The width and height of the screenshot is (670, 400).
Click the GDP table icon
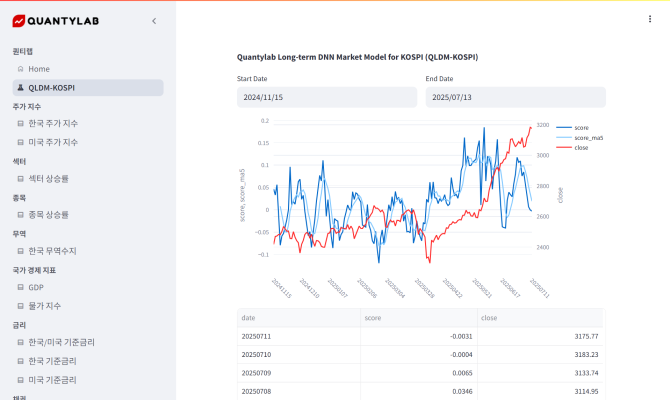[x=20, y=287]
